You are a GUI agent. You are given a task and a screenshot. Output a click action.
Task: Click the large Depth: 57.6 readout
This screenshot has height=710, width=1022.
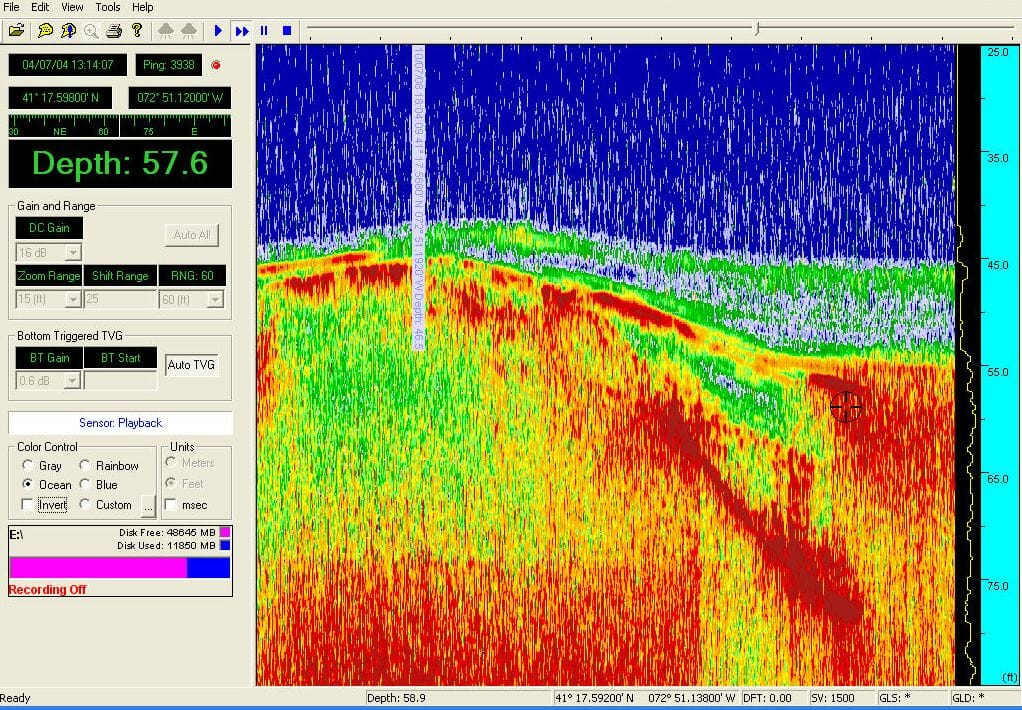[x=120, y=163]
